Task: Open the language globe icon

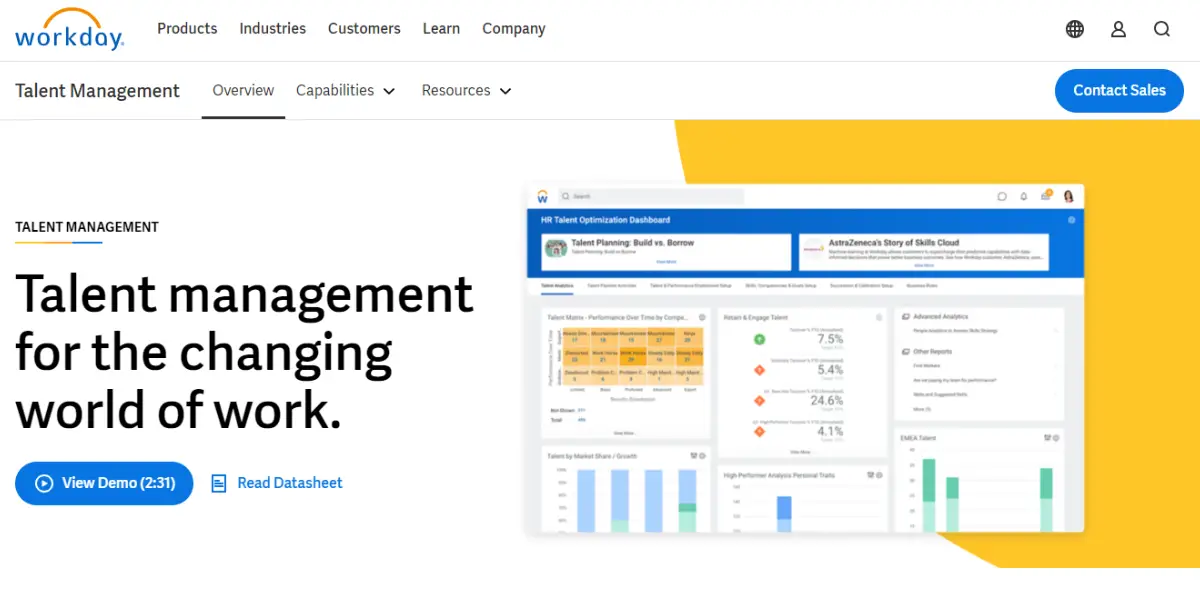Action: pos(1075,29)
